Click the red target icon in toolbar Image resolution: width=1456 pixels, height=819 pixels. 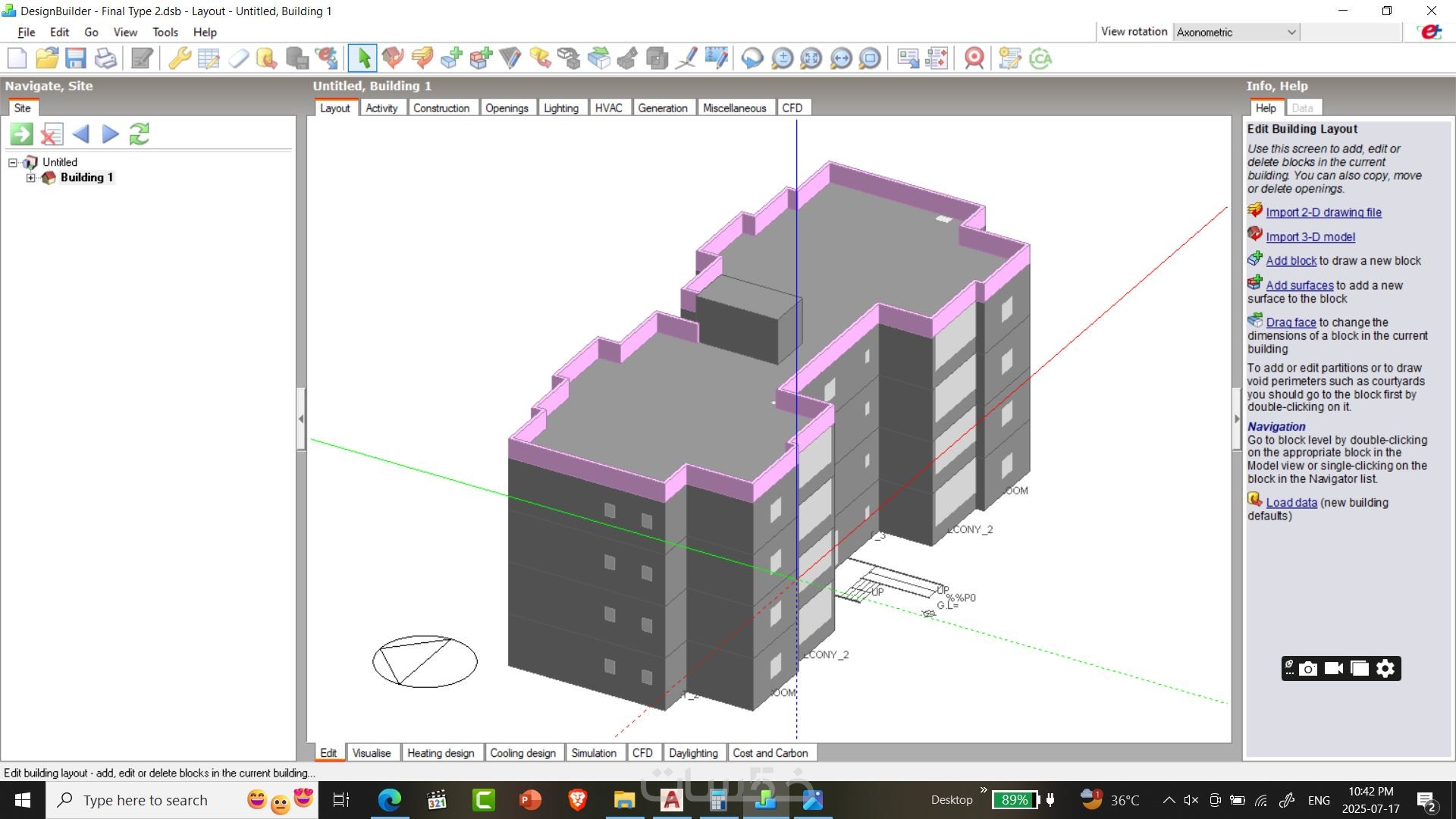pyautogui.click(x=974, y=58)
